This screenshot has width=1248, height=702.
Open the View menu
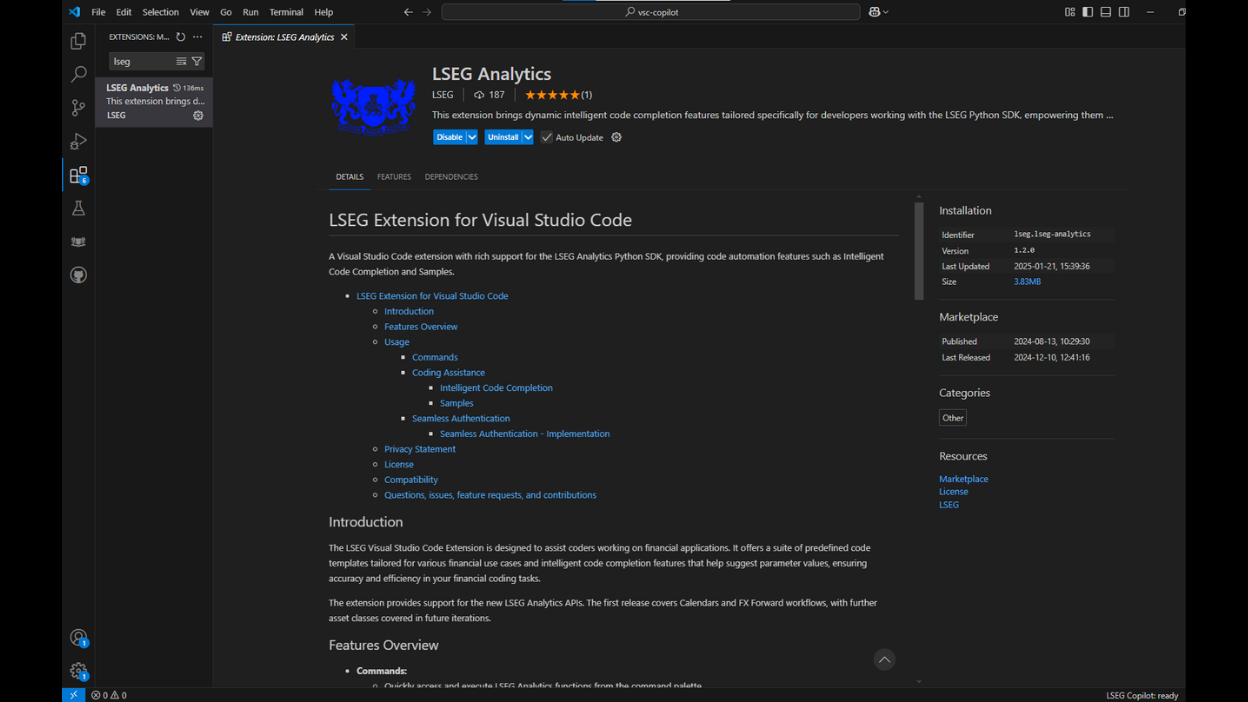click(x=200, y=12)
